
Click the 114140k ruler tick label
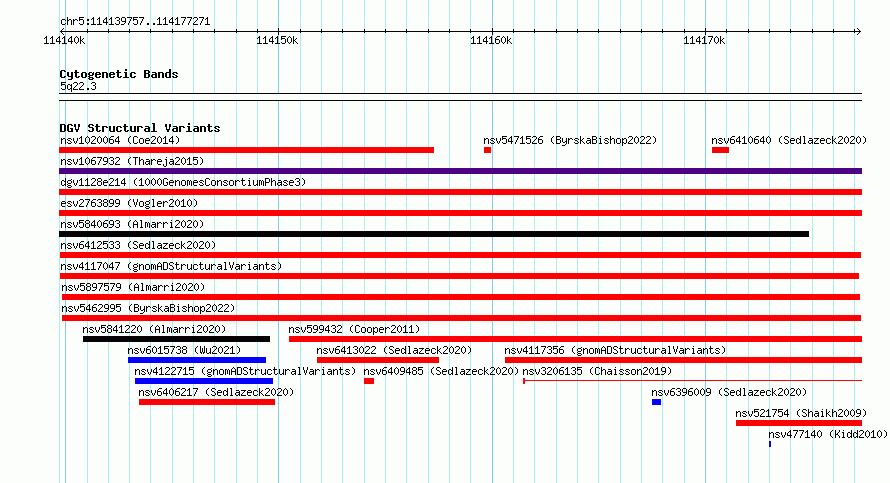pyautogui.click(x=64, y=40)
